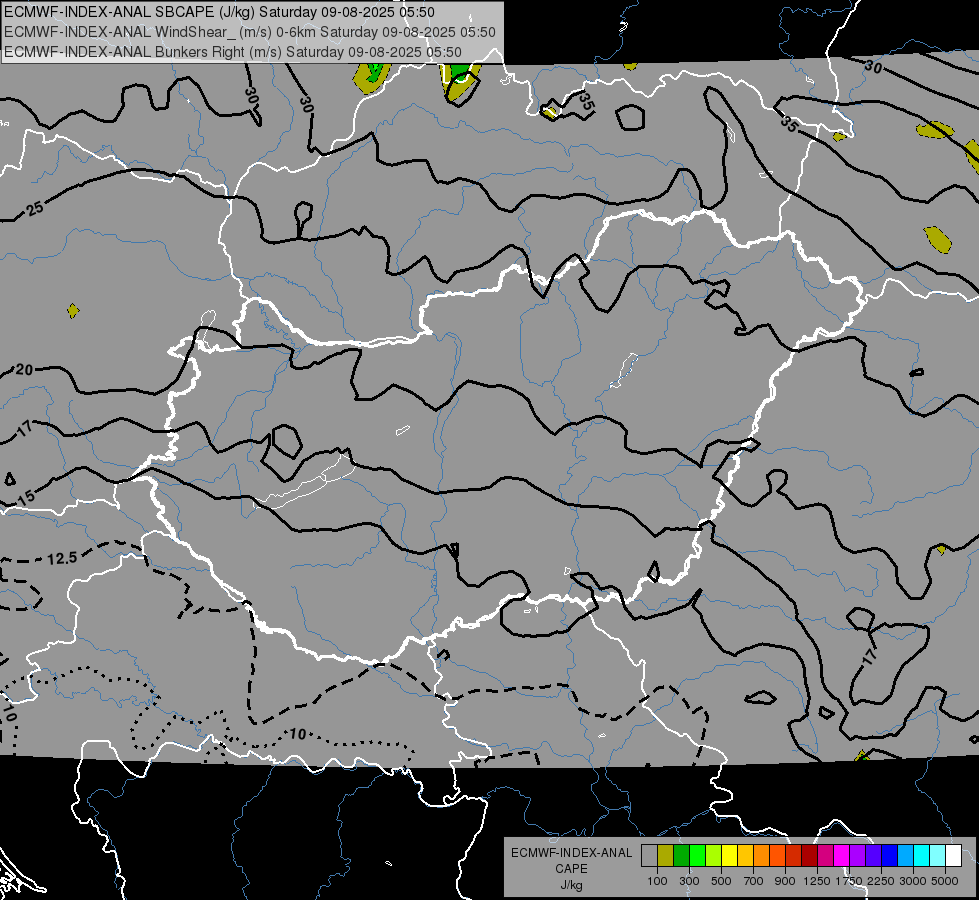
Task: Click the CAPE label in the legend
Action: pyautogui.click(x=571, y=869)
